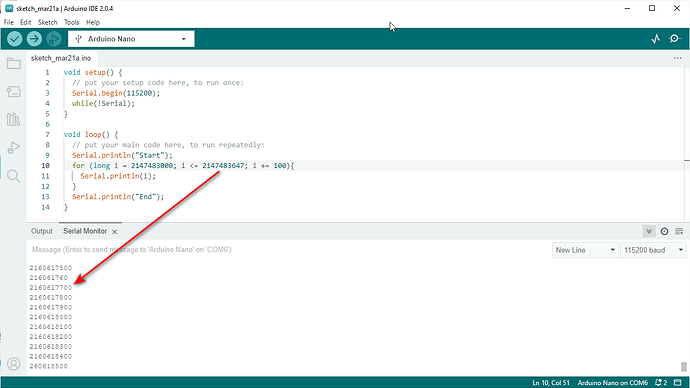Viewport: 690px width, 388px height.
Task: Clear output in Serial Monitor
Action: tap(679, 231)
